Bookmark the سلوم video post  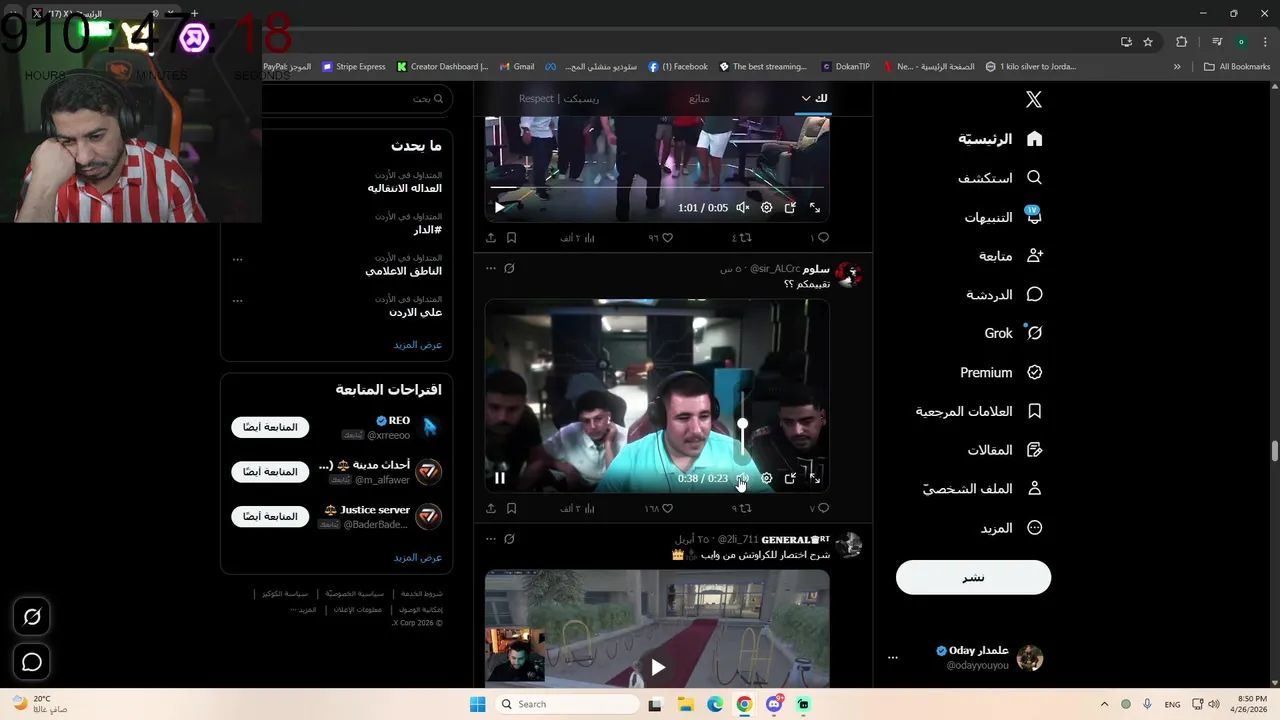(x=511, y=508)
